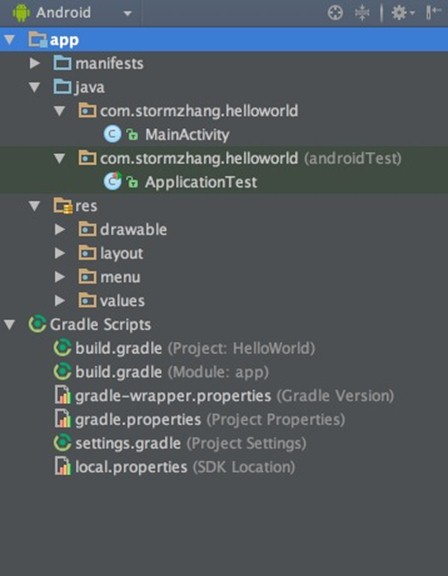Click the manifests folder icon
Image resolution: width=448 pixels, height=576 pixels.
pyautogui.click(x=62, y=63)
